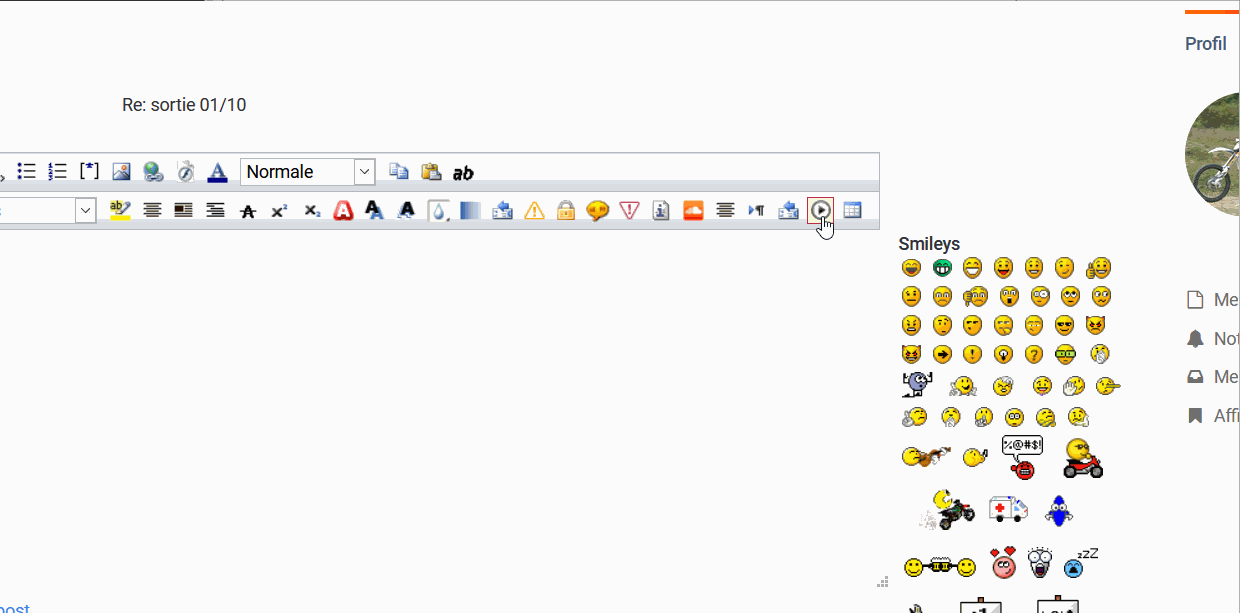Image resolution: width=1240 pixels, height=613 pixels.
Task: Apply gradient effect icon
Action: click(470, 210)
